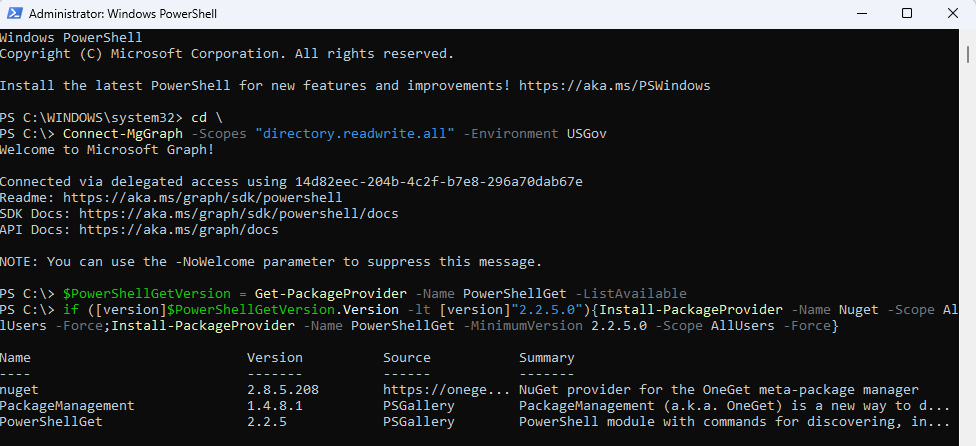Screen dimensions: 976x446
Task: Click the version '2.2.5' in PowerShellGet row
Action: [x=267, y=422]
